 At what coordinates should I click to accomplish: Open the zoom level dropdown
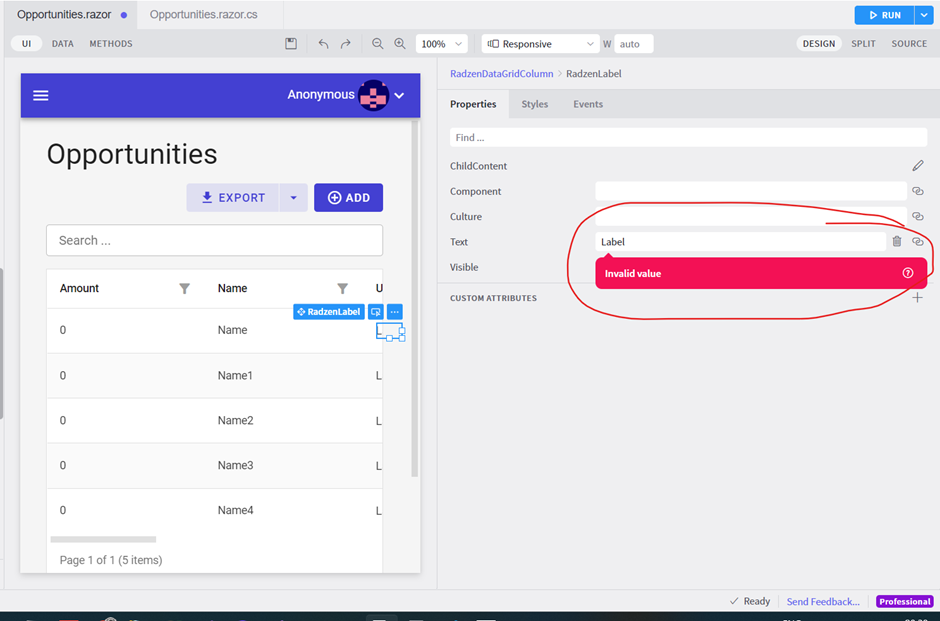(442, 44)
